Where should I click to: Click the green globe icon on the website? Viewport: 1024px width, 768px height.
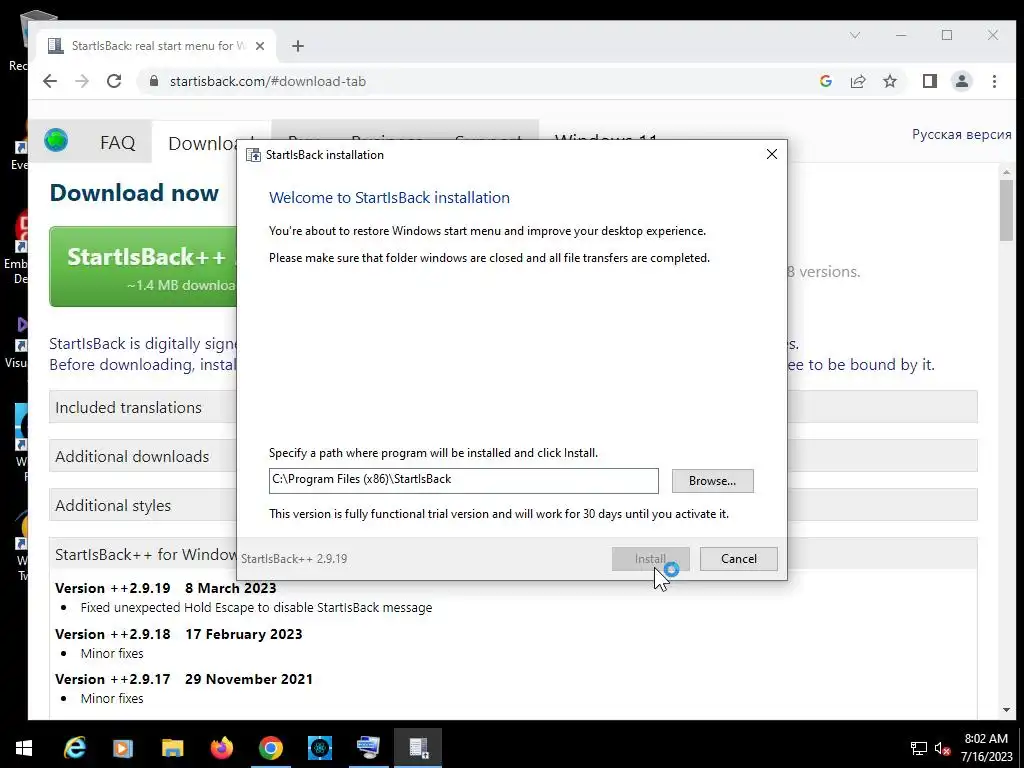56,140
